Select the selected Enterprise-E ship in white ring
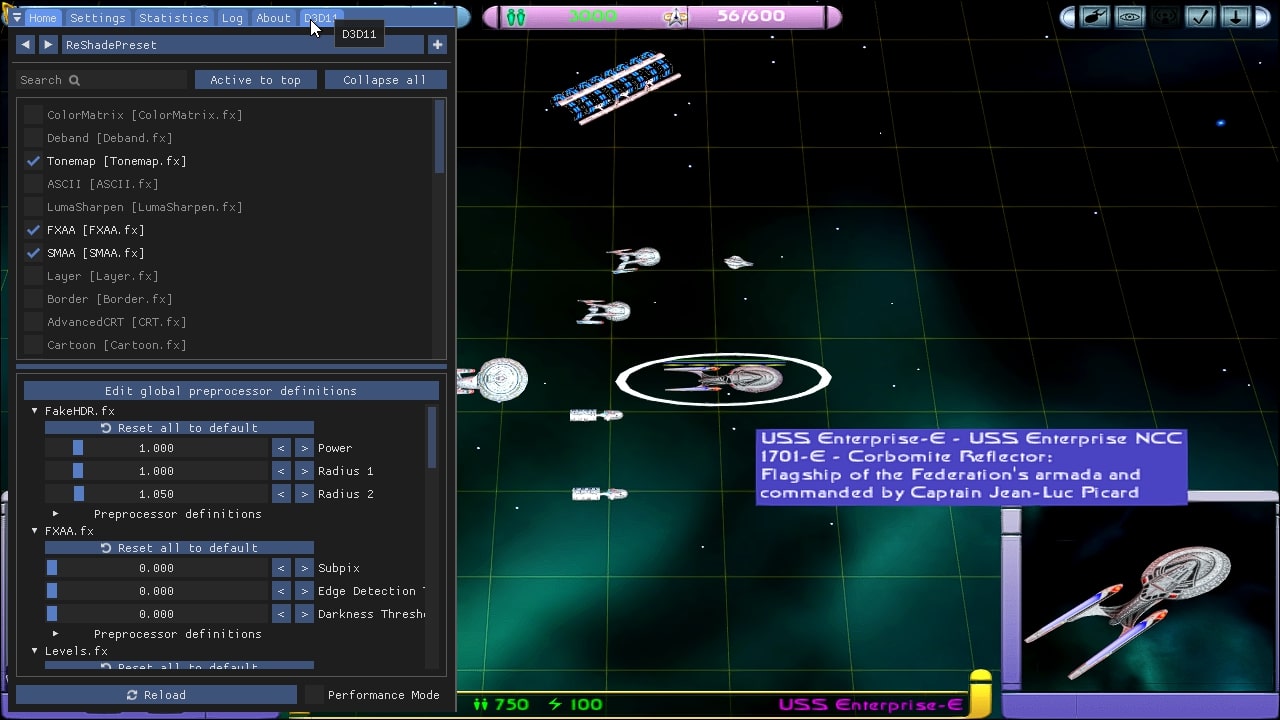The image size is (1280, 720). (x=723, y=379)
